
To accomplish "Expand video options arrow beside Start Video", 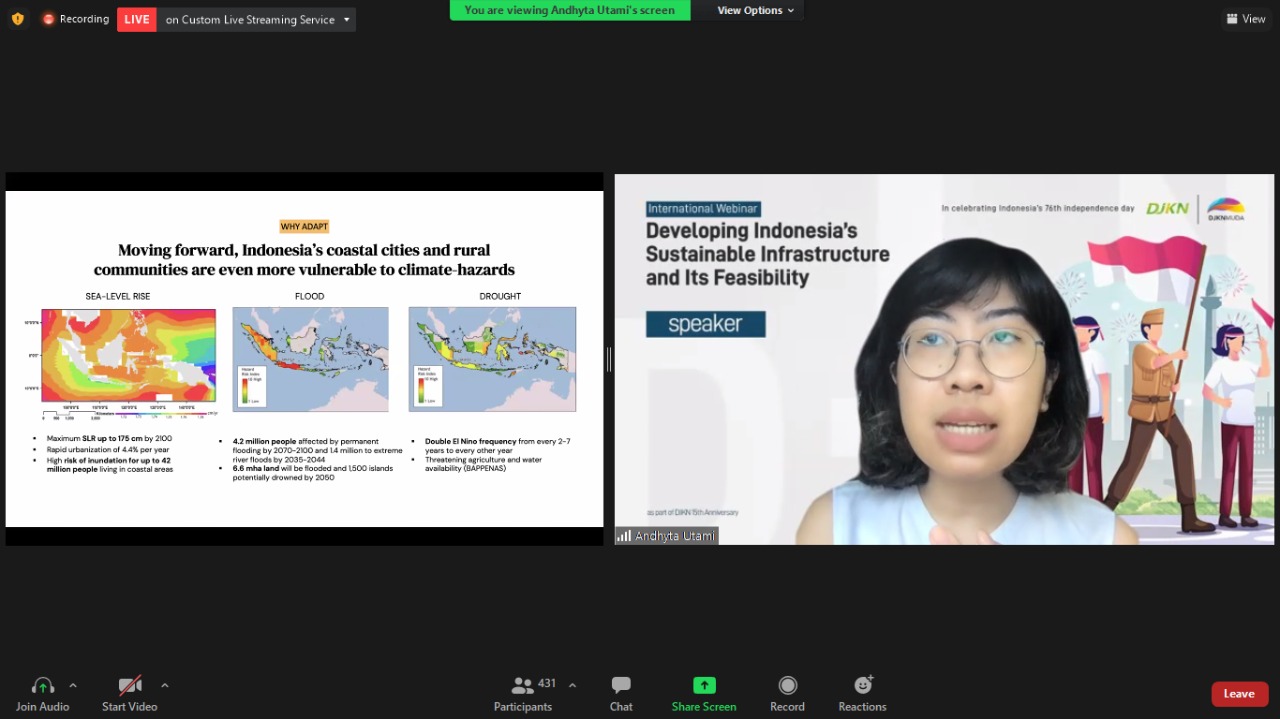I will coord(164,685).
